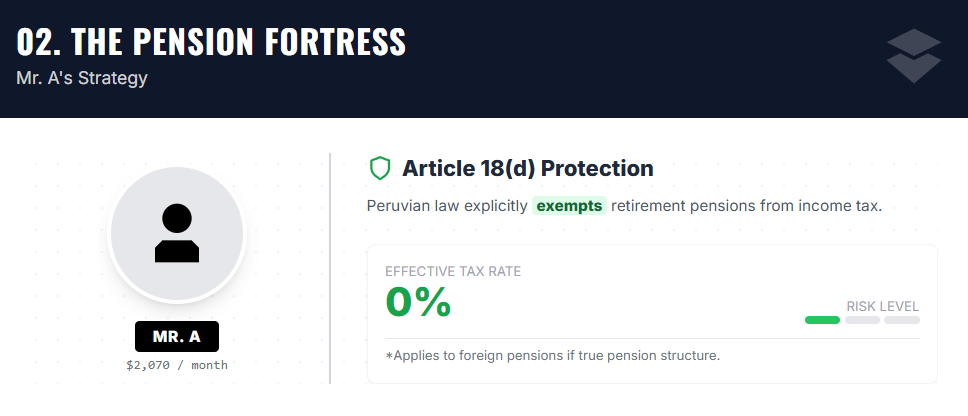This screenshot has height=416, width=968.
Task: Click the vertical divider beside the avatar
Action: click(x=330, y=268)
